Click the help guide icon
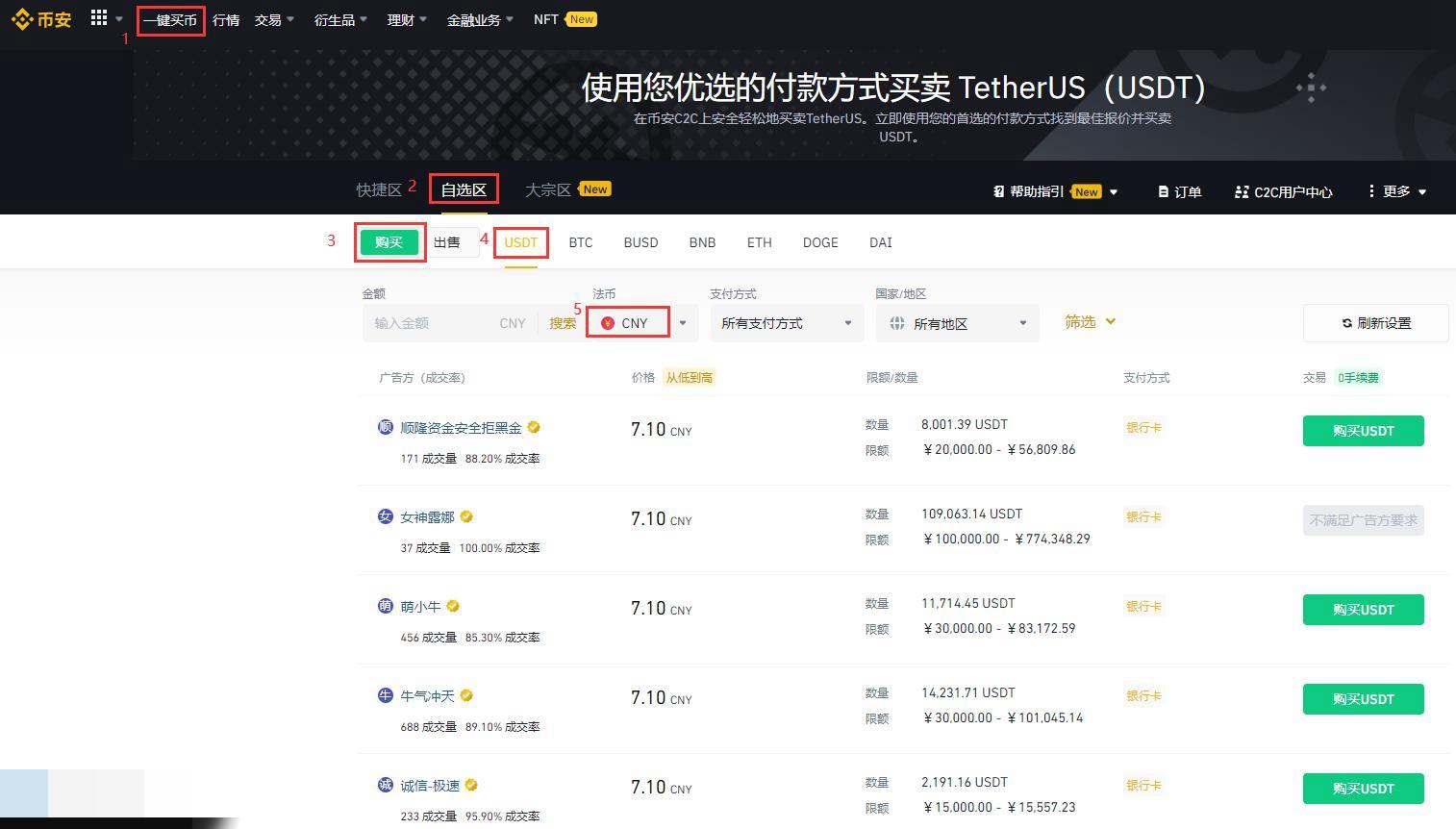 pyautogui.click(x=998, y=191)
